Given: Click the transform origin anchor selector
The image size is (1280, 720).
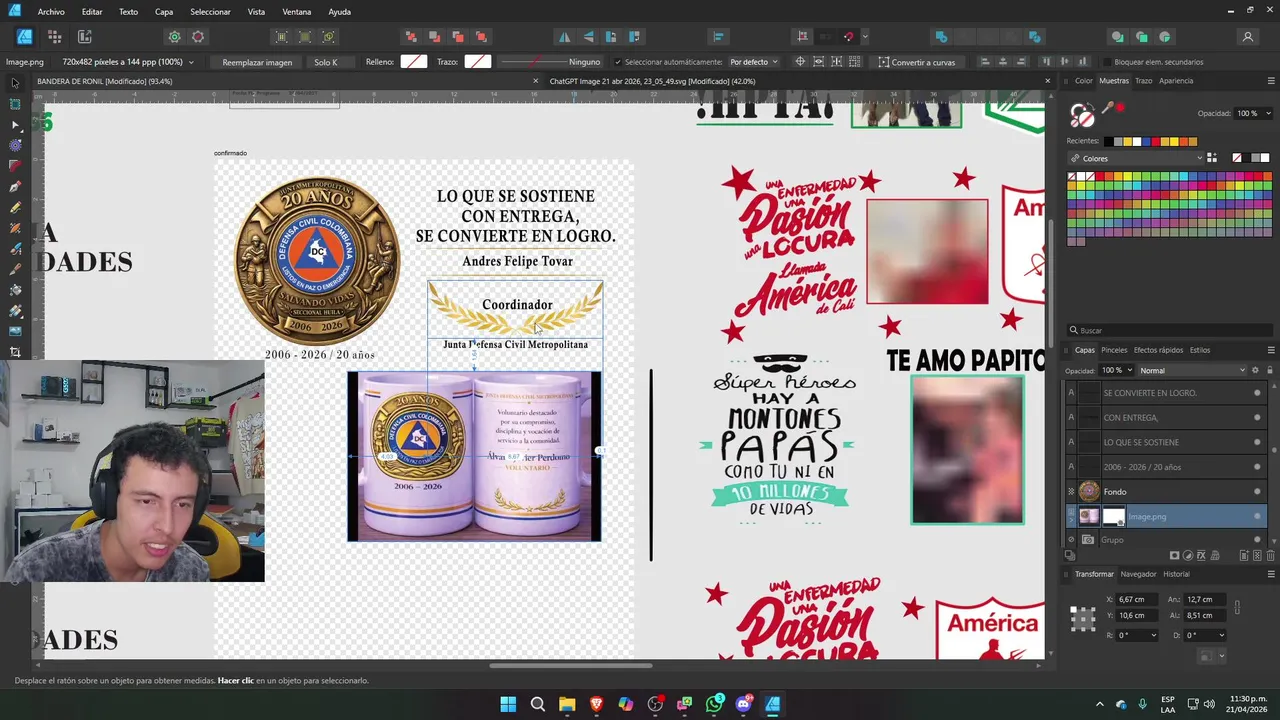Looking at the screenshot, I should 1083,618.
